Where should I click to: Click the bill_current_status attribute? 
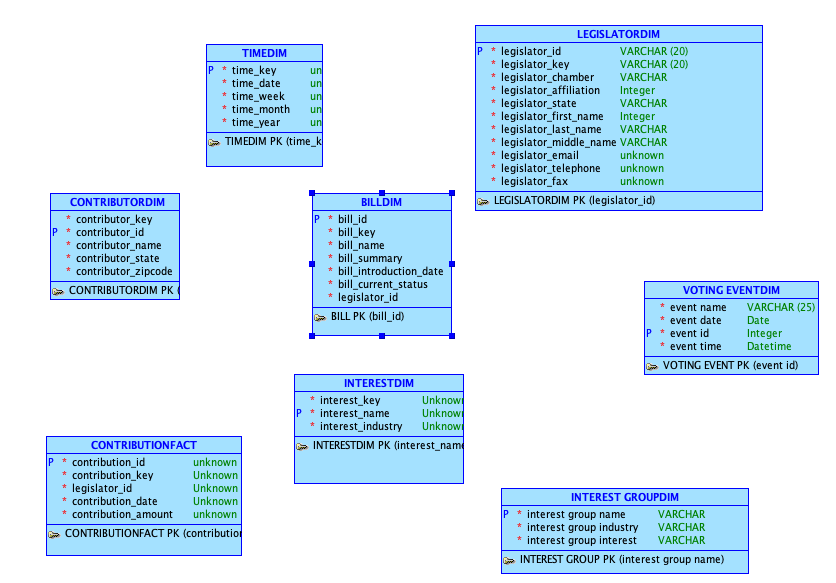tap(383, 284)
